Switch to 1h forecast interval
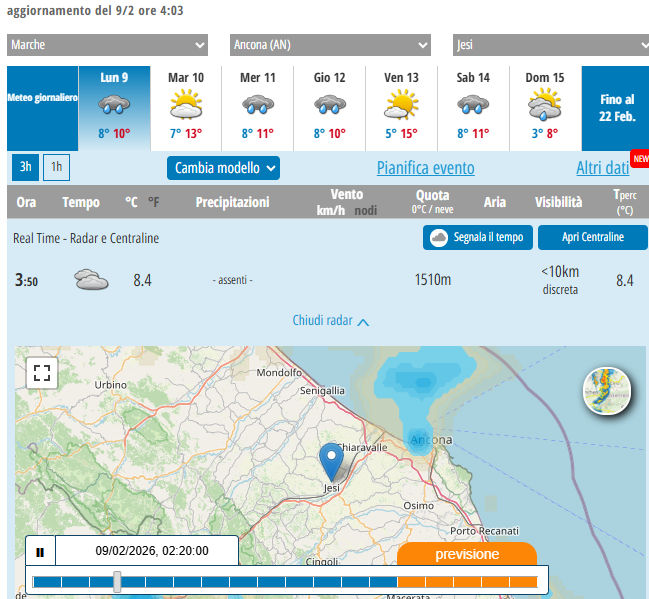This screenshot has height=599, width=649. 56,167
